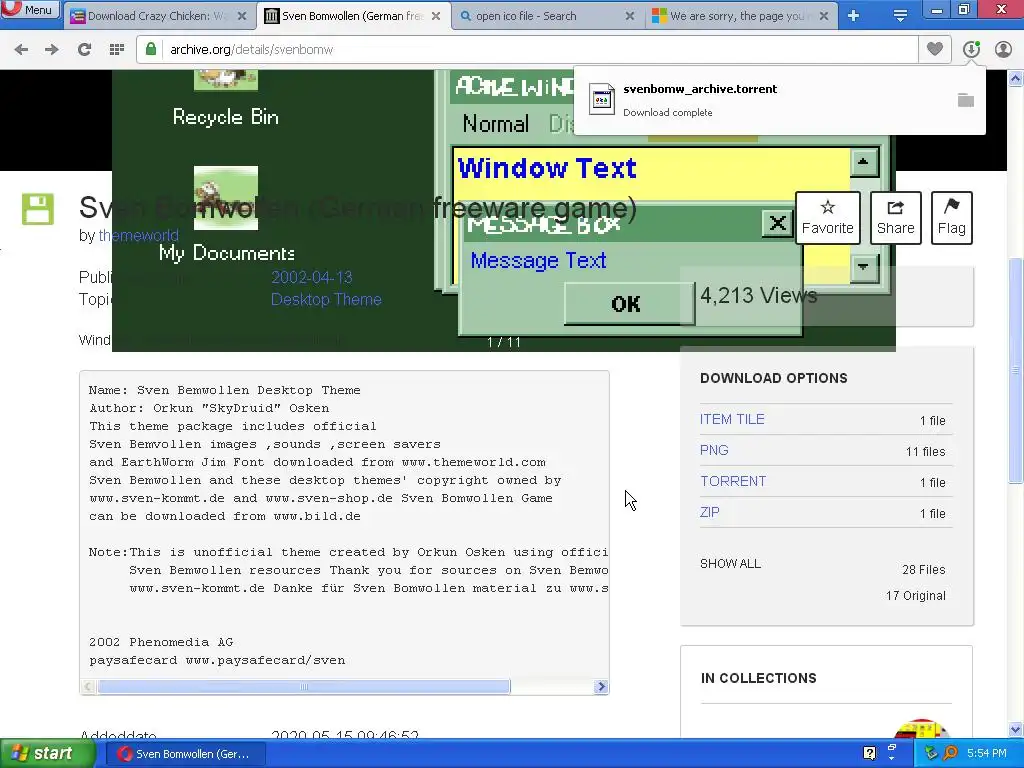The height and width of the screenshot is (768, 1024).
Task: Select Sven Bomwollen taskbar button
Action: 185,754
